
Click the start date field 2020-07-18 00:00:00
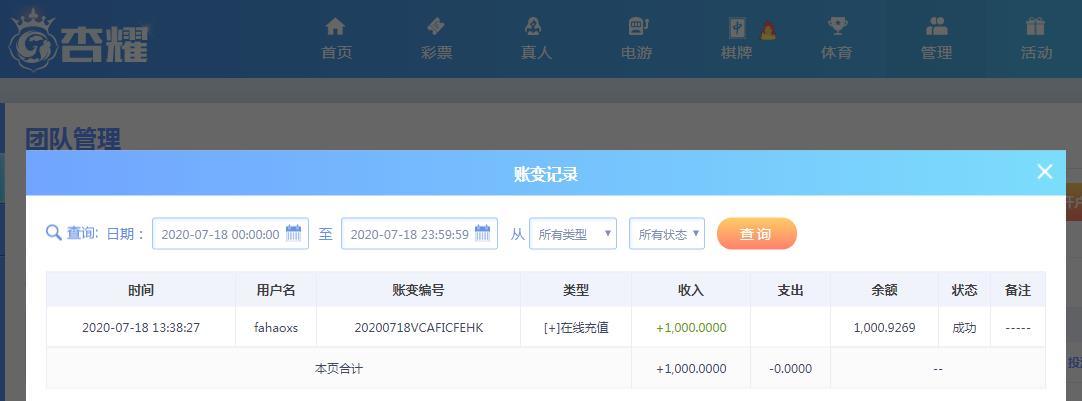[230, 234]
